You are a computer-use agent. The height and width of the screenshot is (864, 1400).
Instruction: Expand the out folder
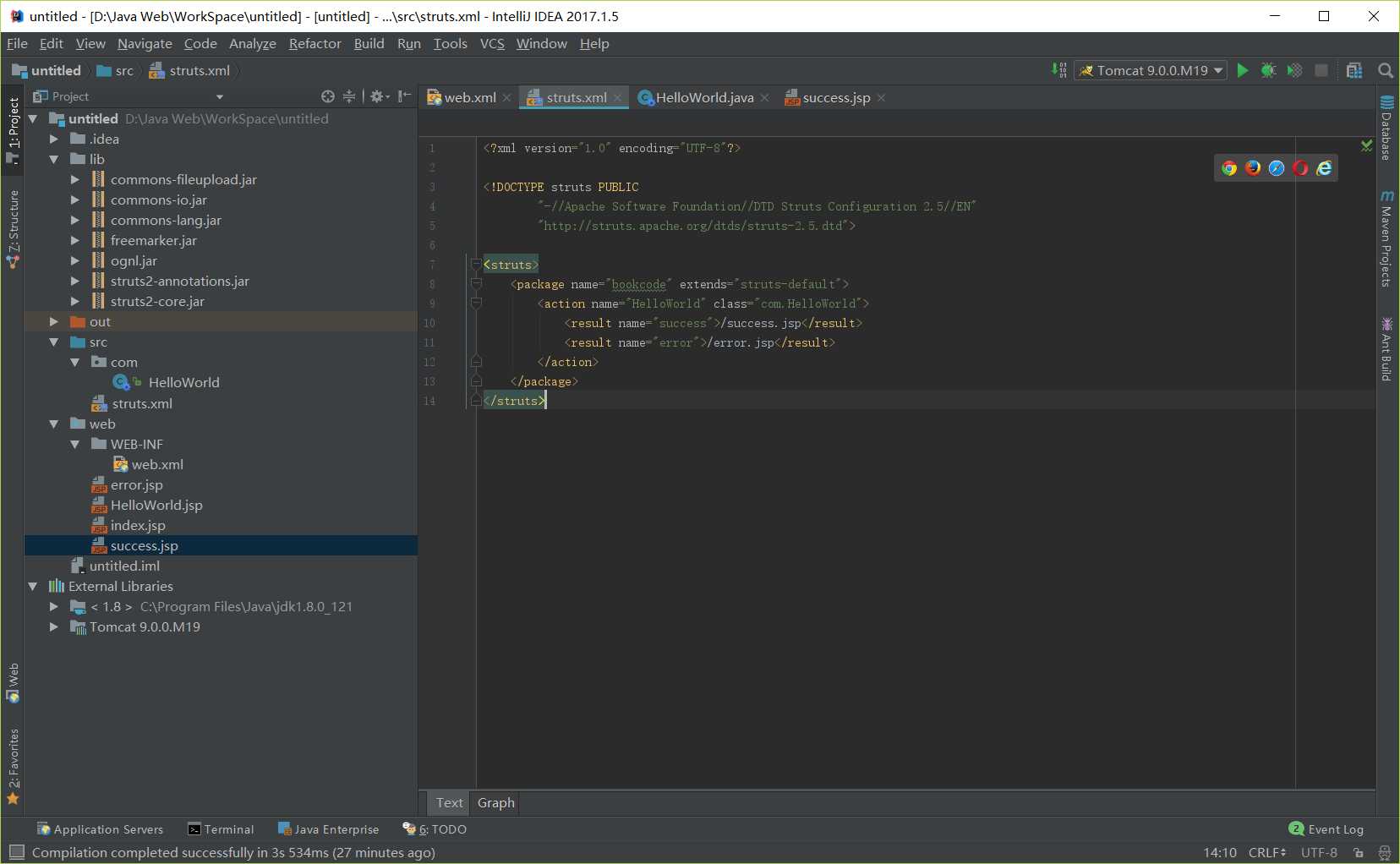pos(54,322)
